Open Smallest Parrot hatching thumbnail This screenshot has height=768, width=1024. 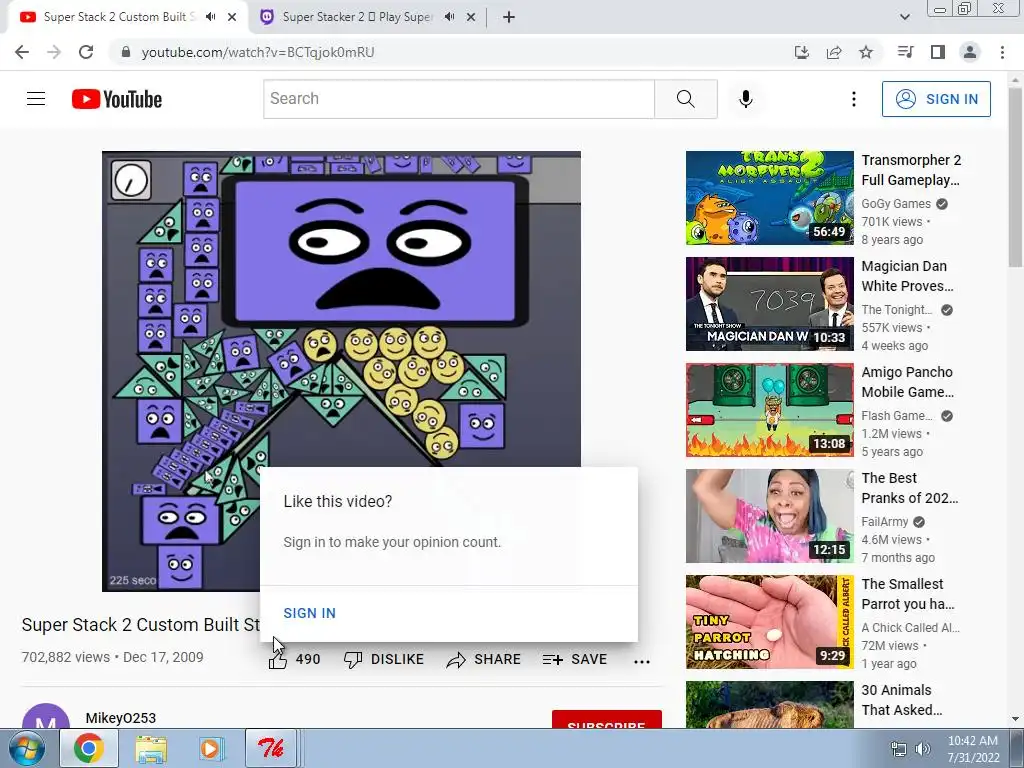point(769,622)
